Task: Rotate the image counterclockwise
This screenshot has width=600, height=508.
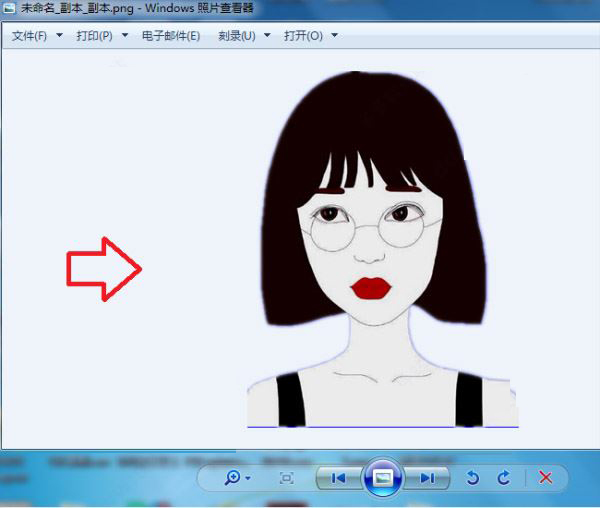Action: pyautogui.click(x=473, y=478)
